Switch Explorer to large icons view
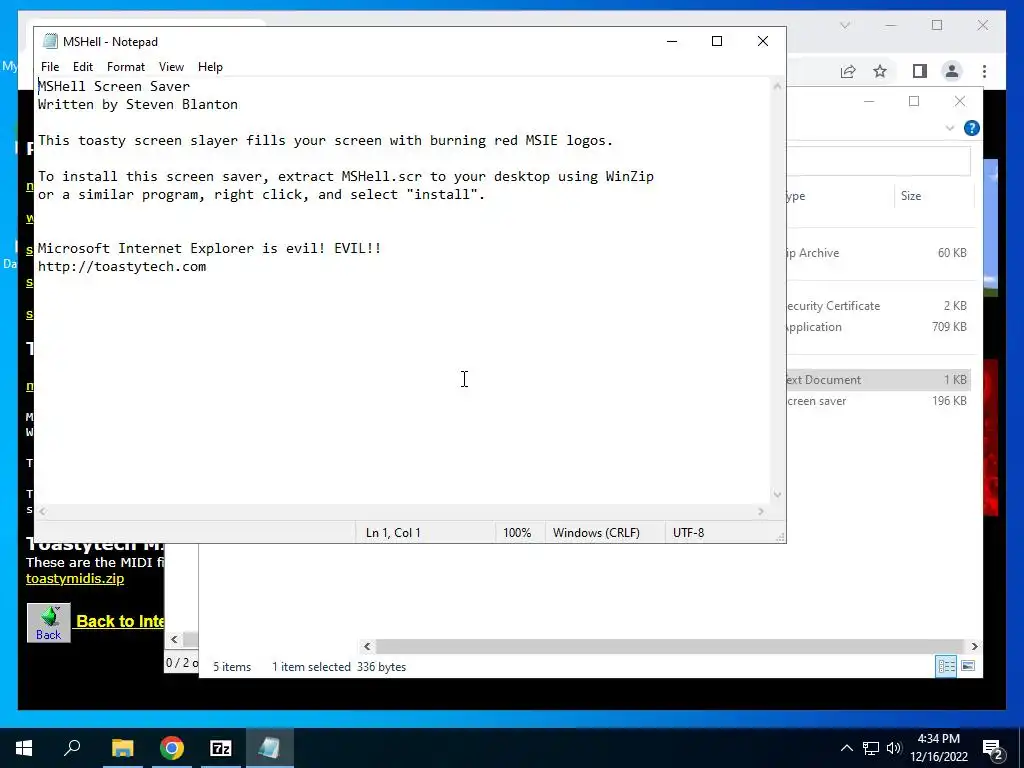Viewport: 1024px width, 768px height. 968,666
